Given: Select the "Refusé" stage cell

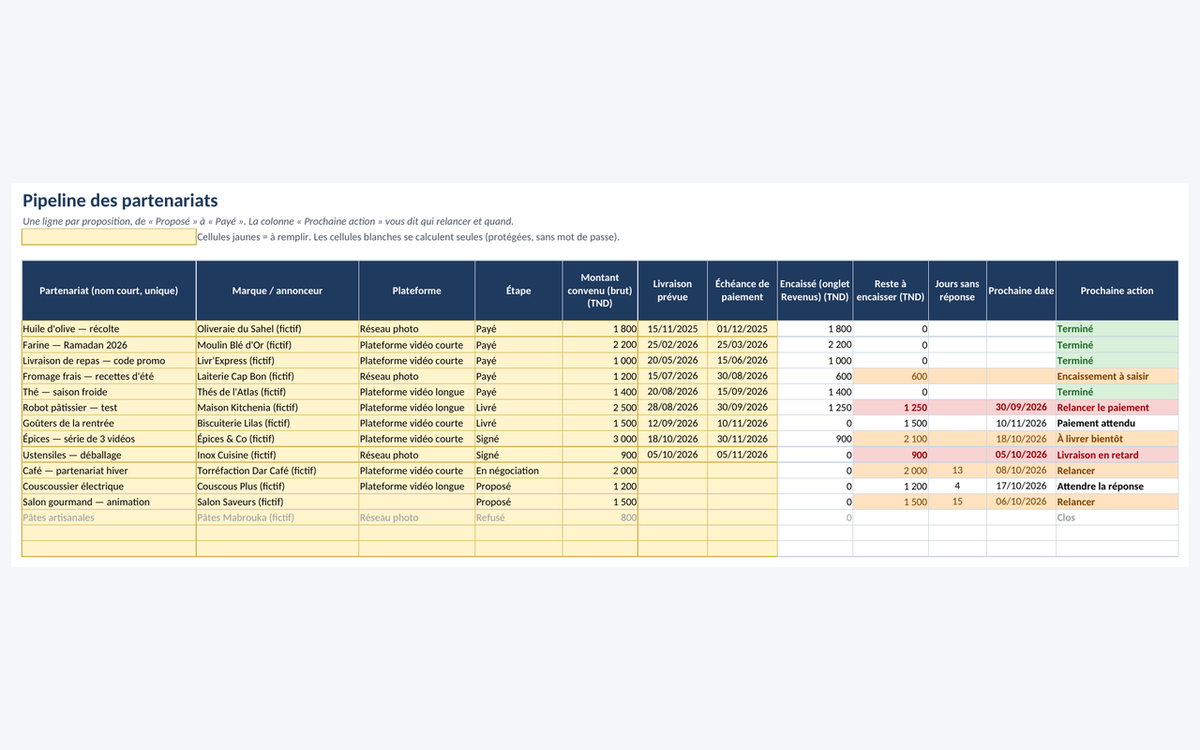Looking at the screenshot, I should (x=518, y=518).
